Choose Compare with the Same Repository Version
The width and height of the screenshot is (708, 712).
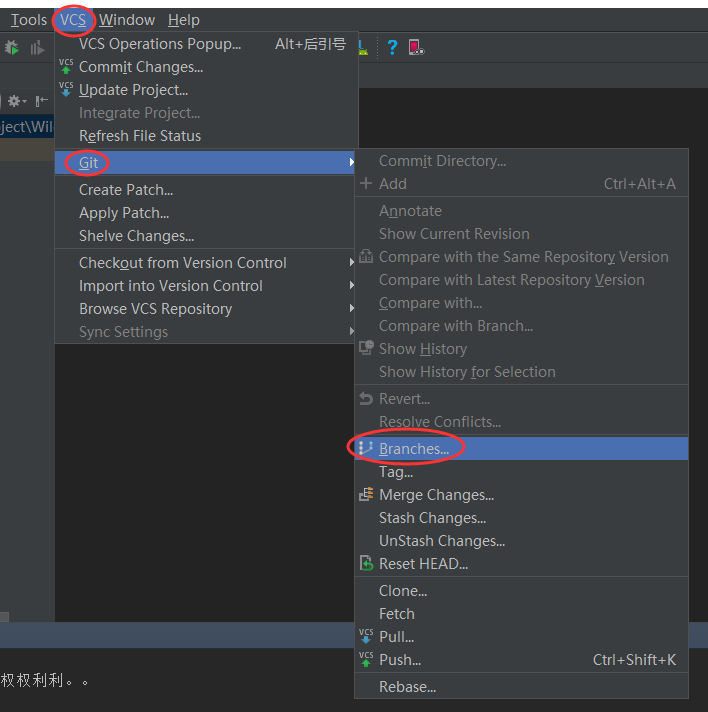521,257
